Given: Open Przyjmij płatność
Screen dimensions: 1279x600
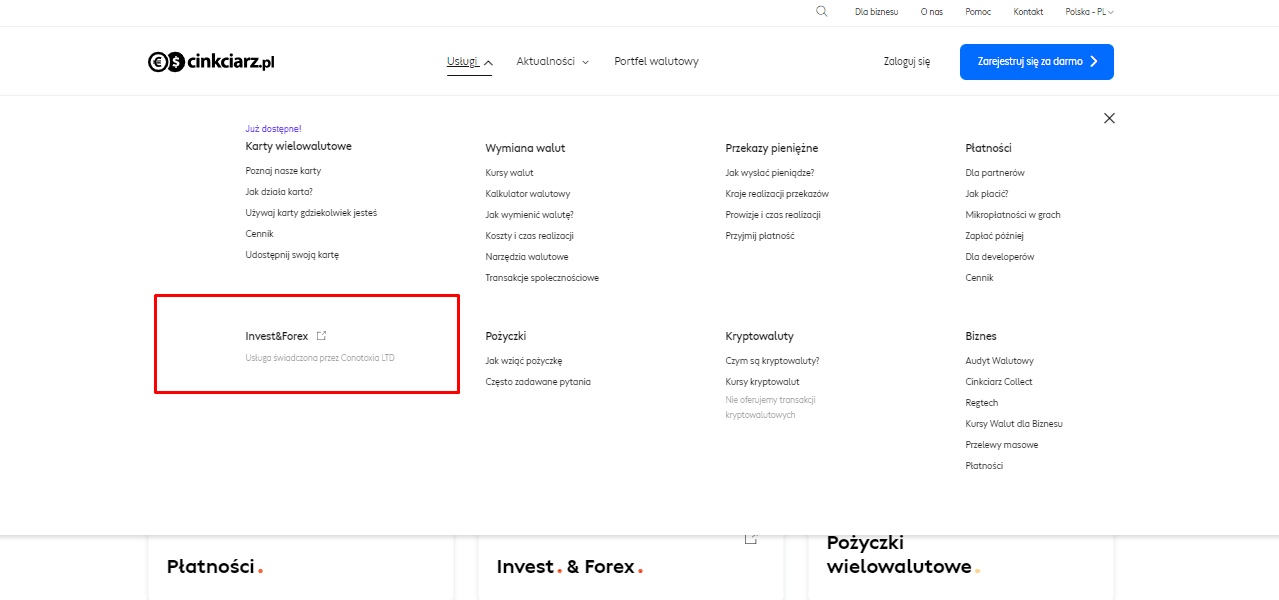Looking at the screenshot, I should click(760, 236).
